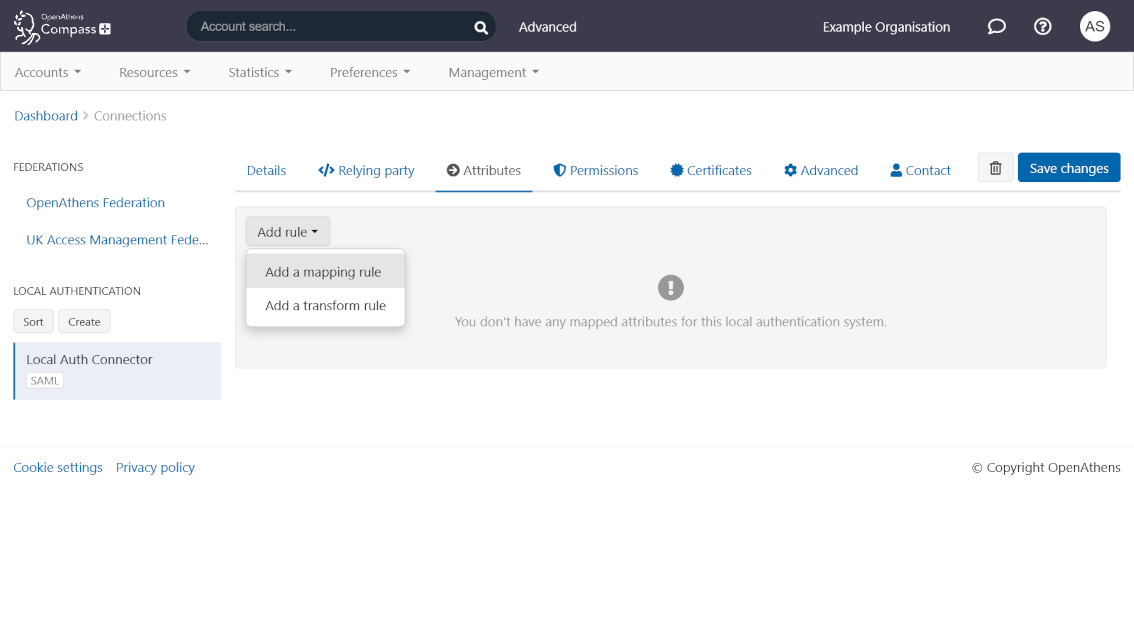
Task: Open the OpenAthens Federation link
Action: [x=96, y=203]
